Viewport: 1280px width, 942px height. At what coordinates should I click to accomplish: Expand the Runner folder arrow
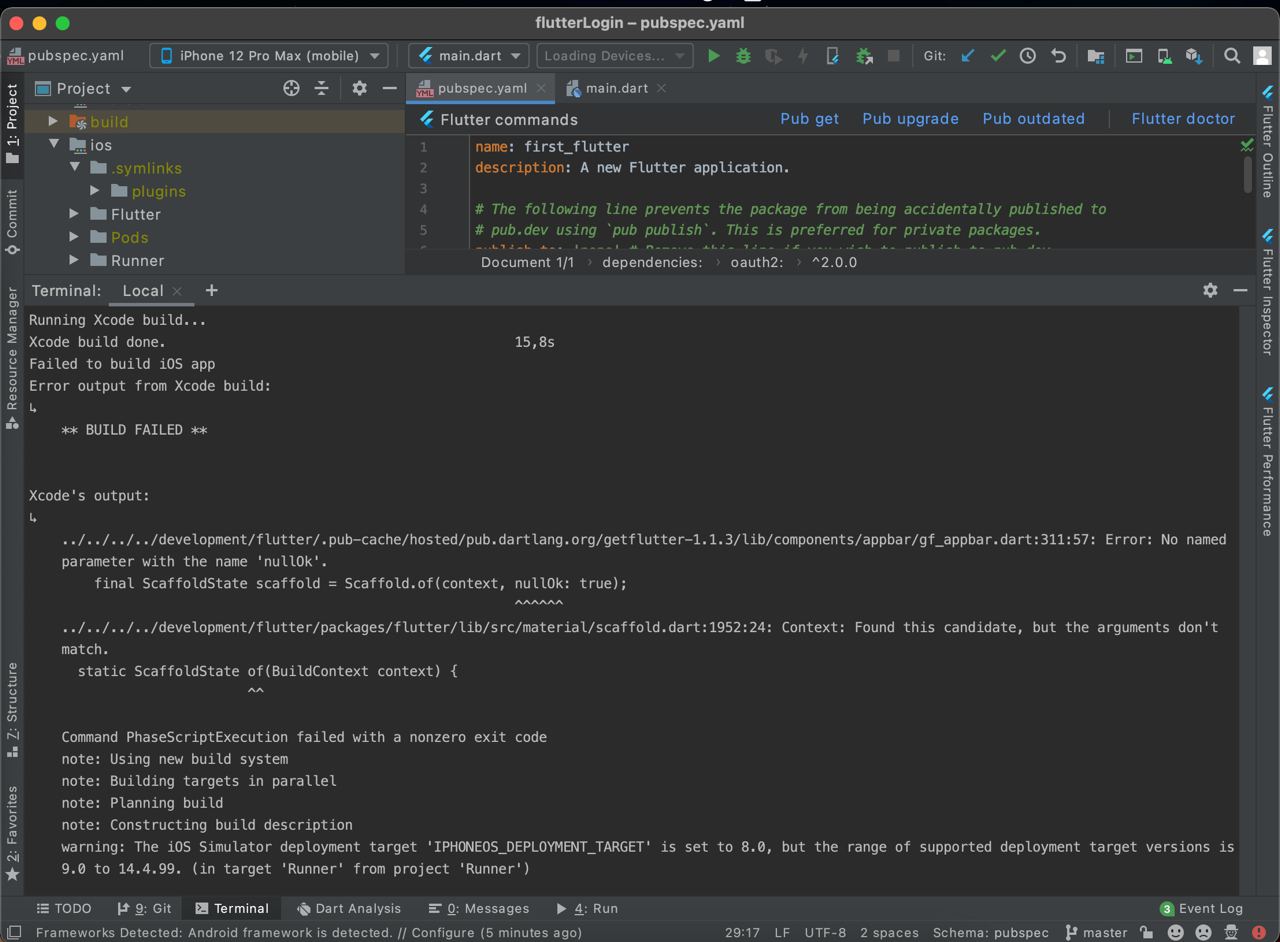click(x=75, y=259)
